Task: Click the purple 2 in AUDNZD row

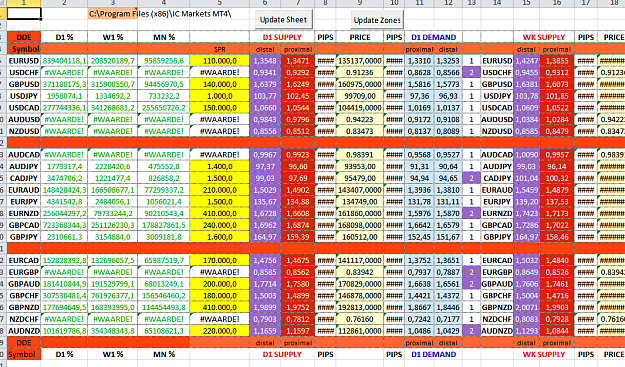Action: pyautogui.click(x=472, y=331)
